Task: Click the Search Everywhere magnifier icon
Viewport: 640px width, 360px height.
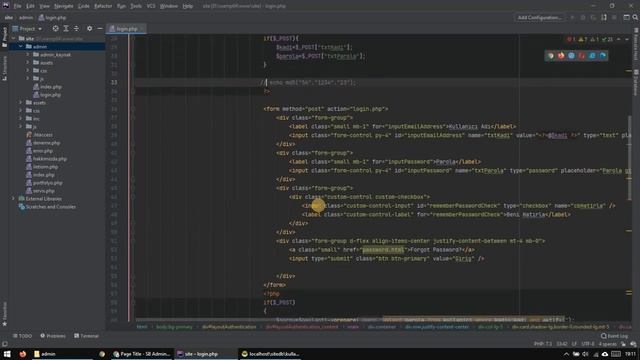Action: pyautogui.click(x=635, y=18)
